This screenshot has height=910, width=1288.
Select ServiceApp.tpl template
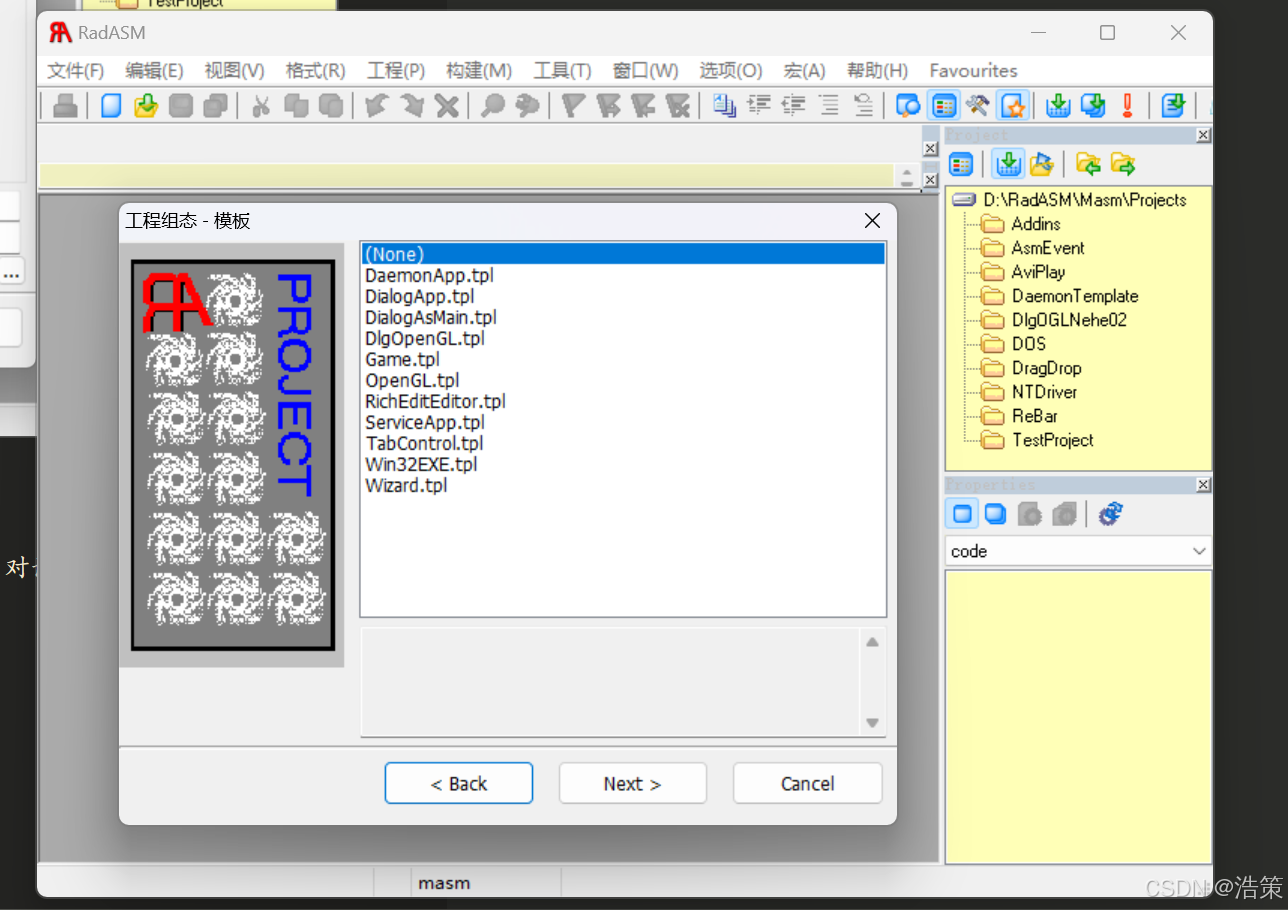point(424,422)
